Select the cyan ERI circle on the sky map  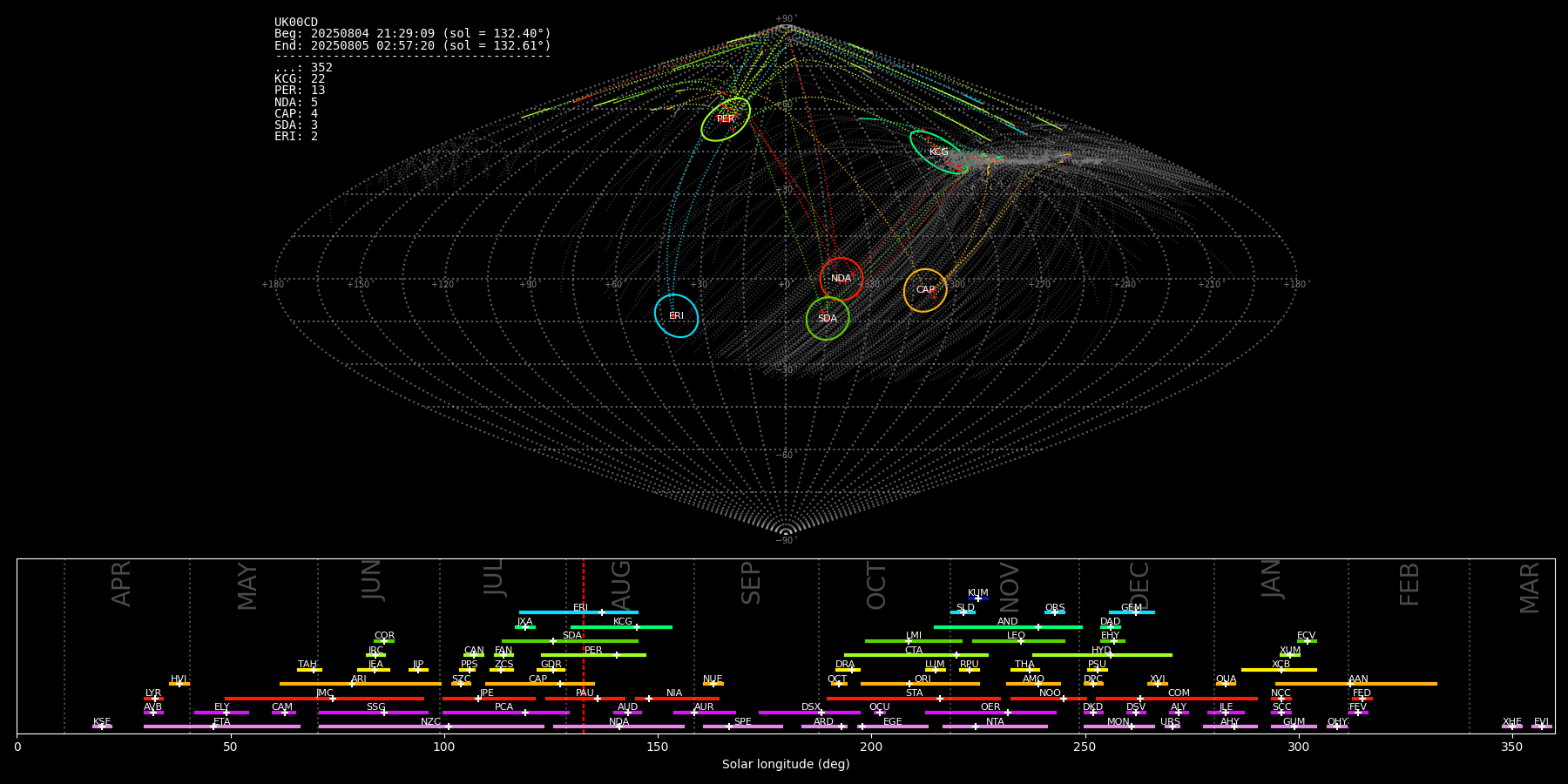(677, 315)
